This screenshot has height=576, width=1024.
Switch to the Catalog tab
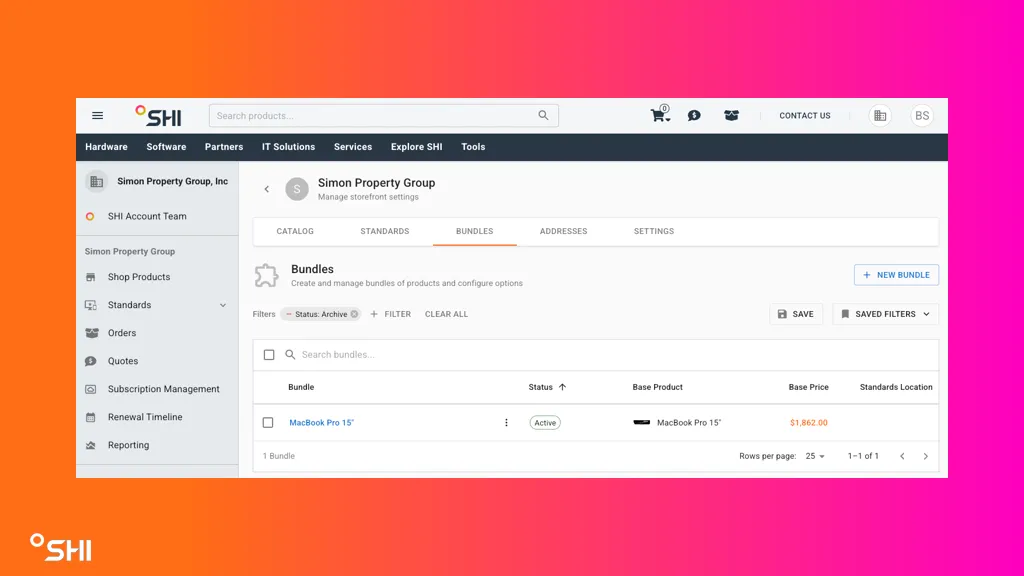click(x=295, y=231)
